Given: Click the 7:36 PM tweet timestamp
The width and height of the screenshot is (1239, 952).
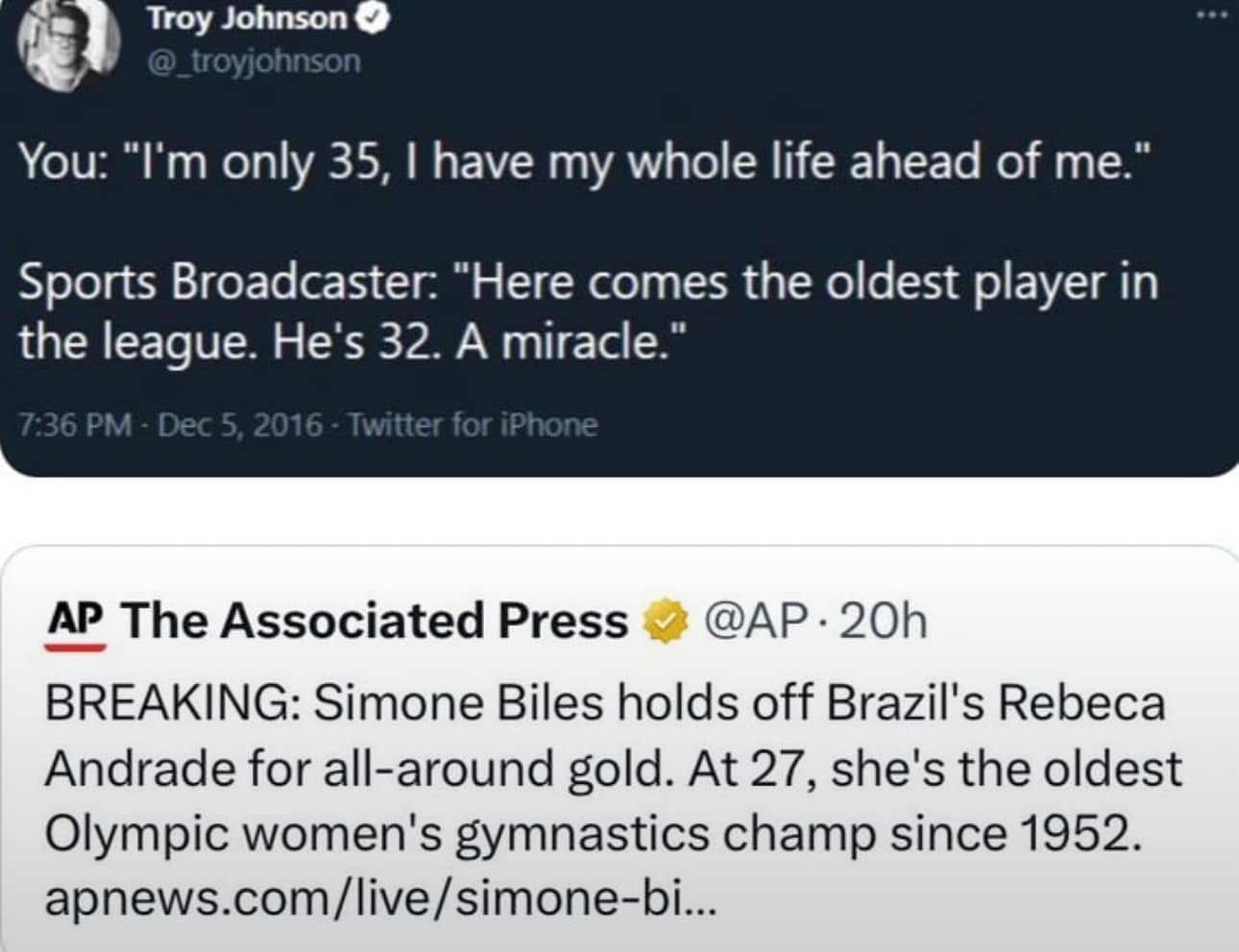Looking at the screenshot, I should (x=75, y=425).
